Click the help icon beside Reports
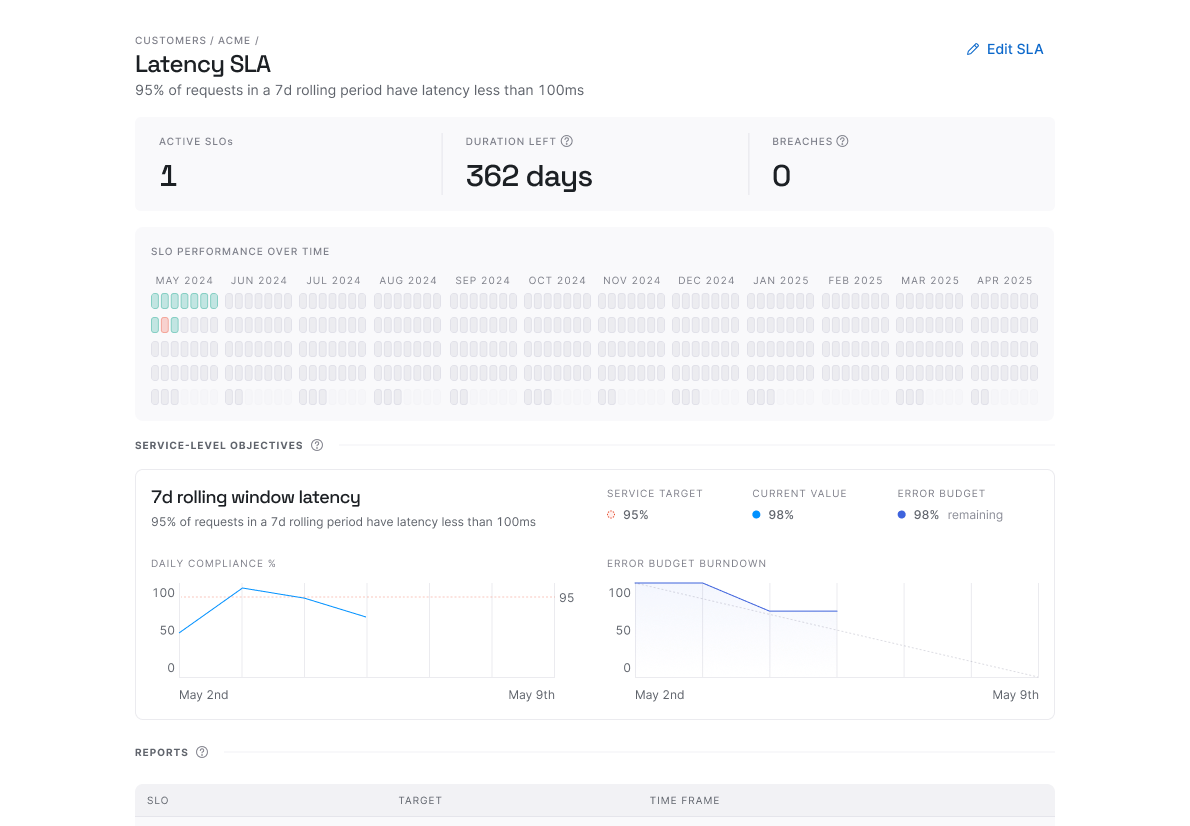This screenshot has width=1190, height=826. coord(202,752)
